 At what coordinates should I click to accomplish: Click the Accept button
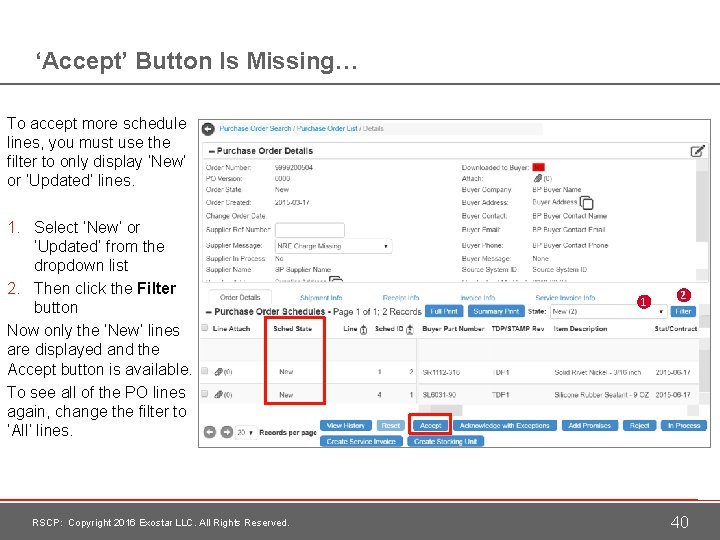click(x=430, y=426)
